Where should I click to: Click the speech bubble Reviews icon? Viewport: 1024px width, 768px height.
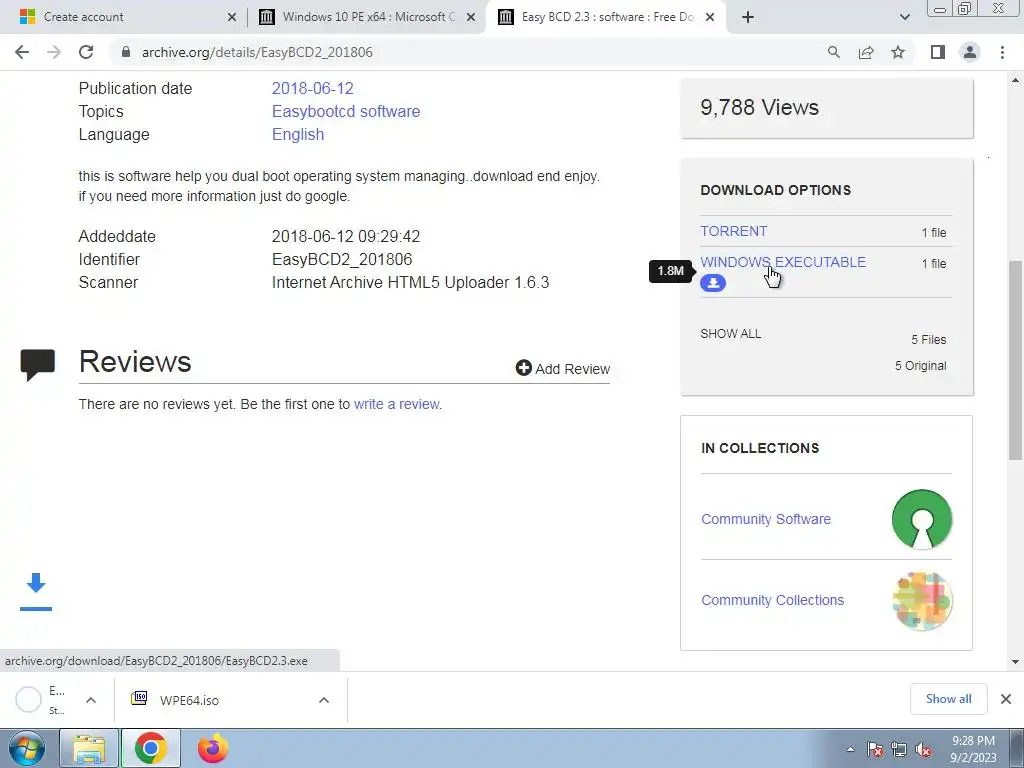pos(38,365)
